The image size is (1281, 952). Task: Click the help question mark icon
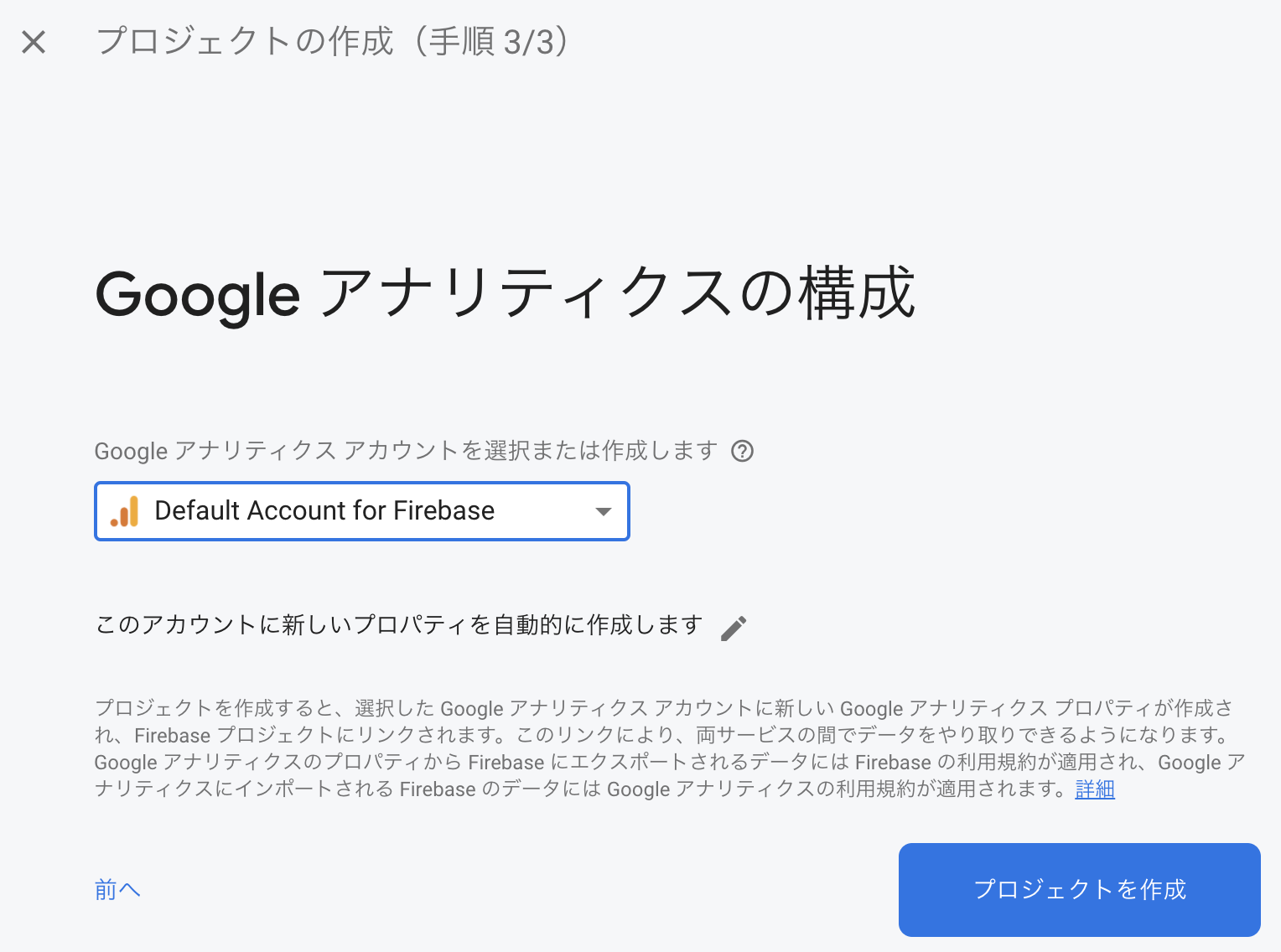point(742,451)
